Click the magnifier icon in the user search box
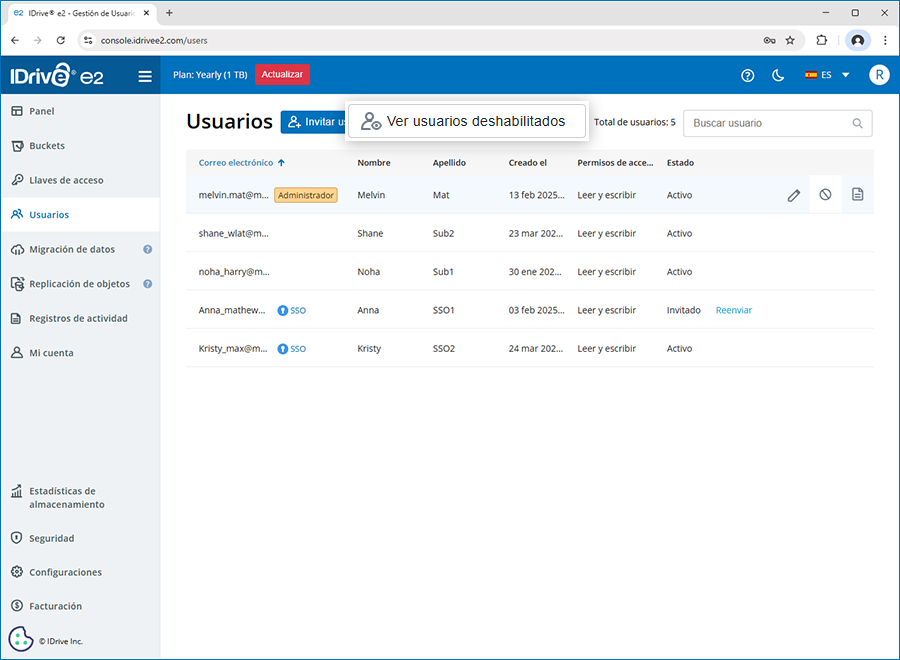 (857, 123)
